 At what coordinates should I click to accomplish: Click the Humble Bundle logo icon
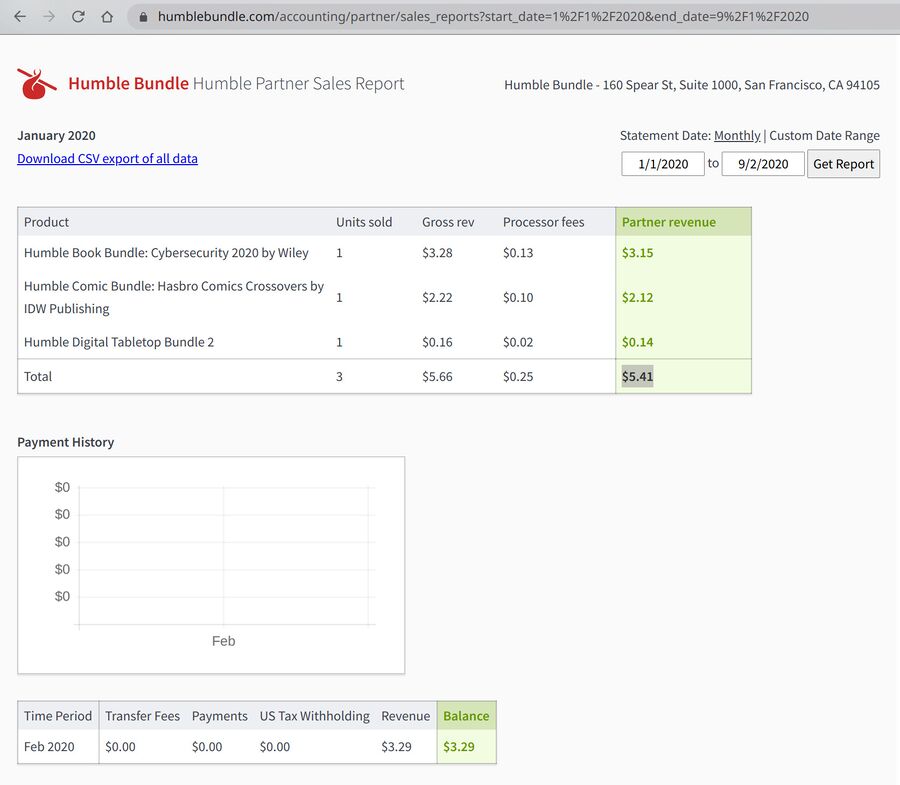pos(37,84)
